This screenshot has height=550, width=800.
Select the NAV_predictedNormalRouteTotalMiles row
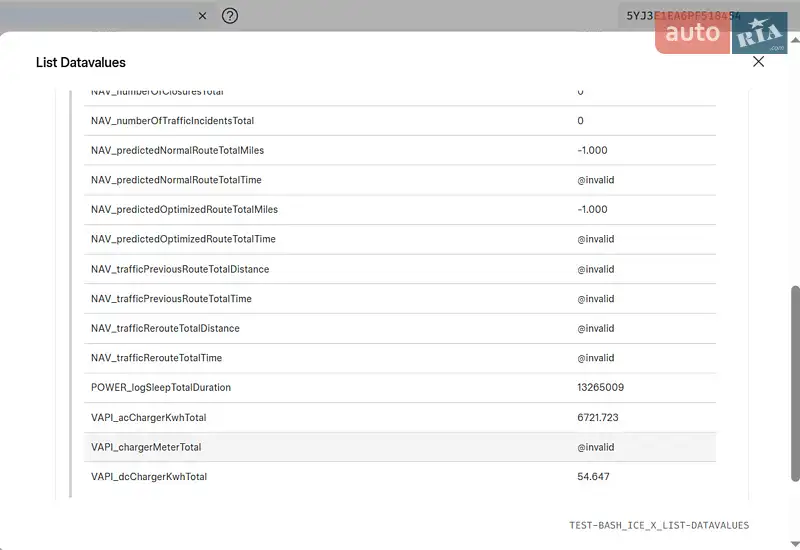point(177,151)
